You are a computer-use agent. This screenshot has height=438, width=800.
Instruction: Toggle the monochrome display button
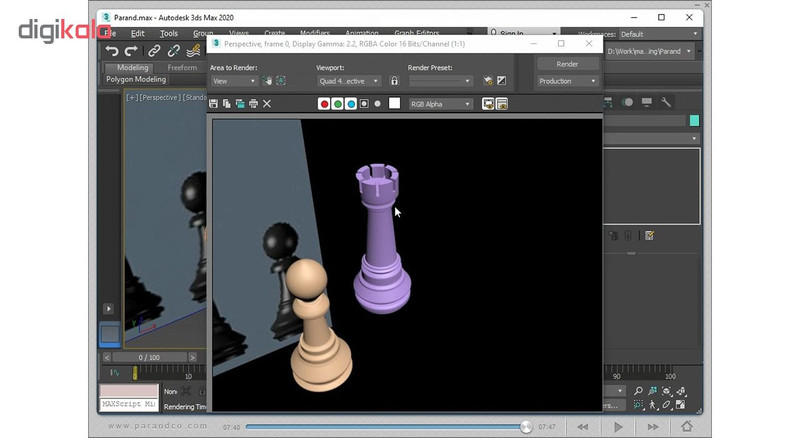(x=378, y=104)
